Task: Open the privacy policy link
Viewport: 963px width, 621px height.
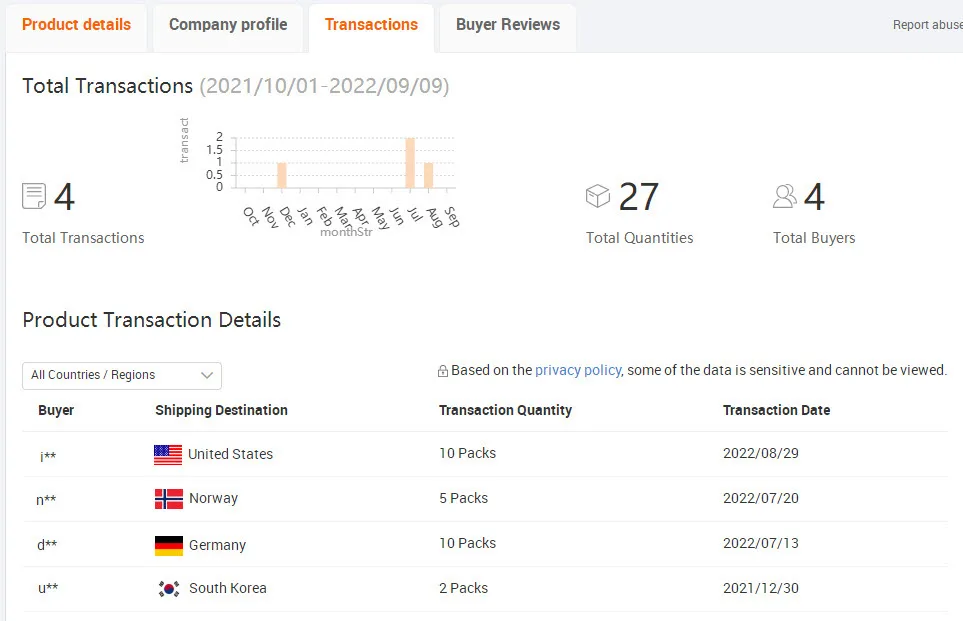Action: tap(578, 370)
